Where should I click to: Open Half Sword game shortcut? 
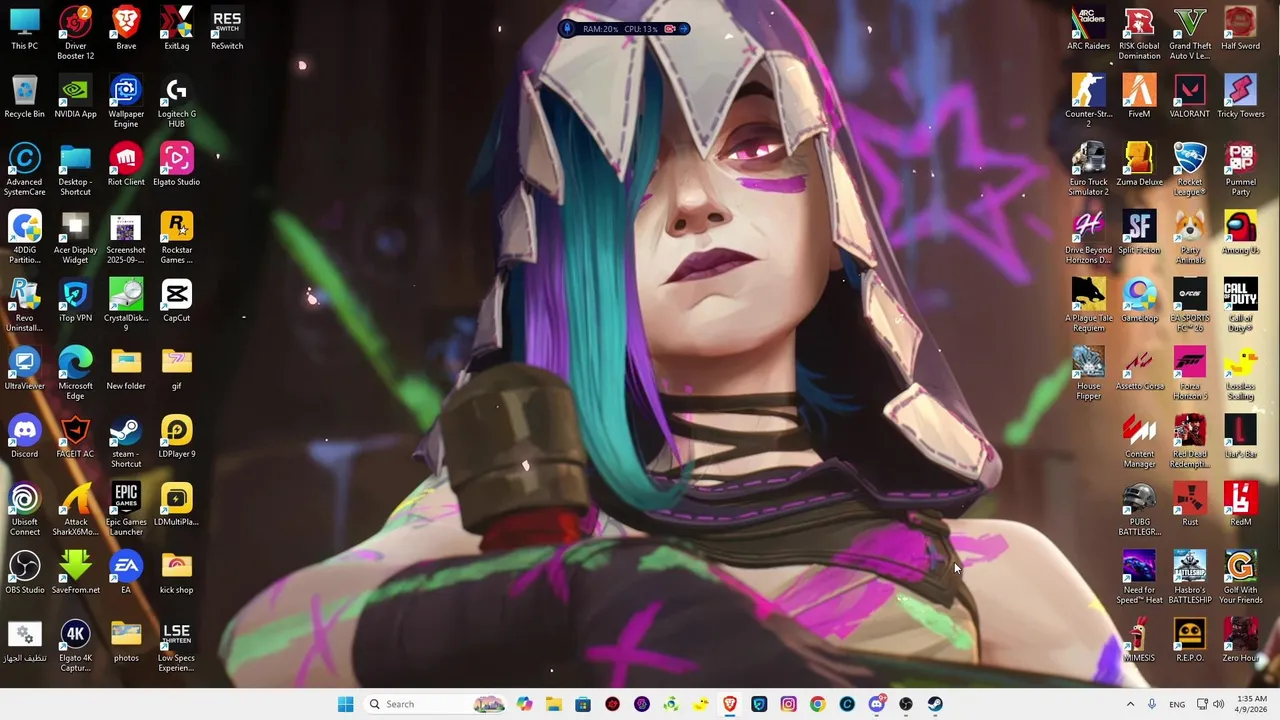[1241, 29]
